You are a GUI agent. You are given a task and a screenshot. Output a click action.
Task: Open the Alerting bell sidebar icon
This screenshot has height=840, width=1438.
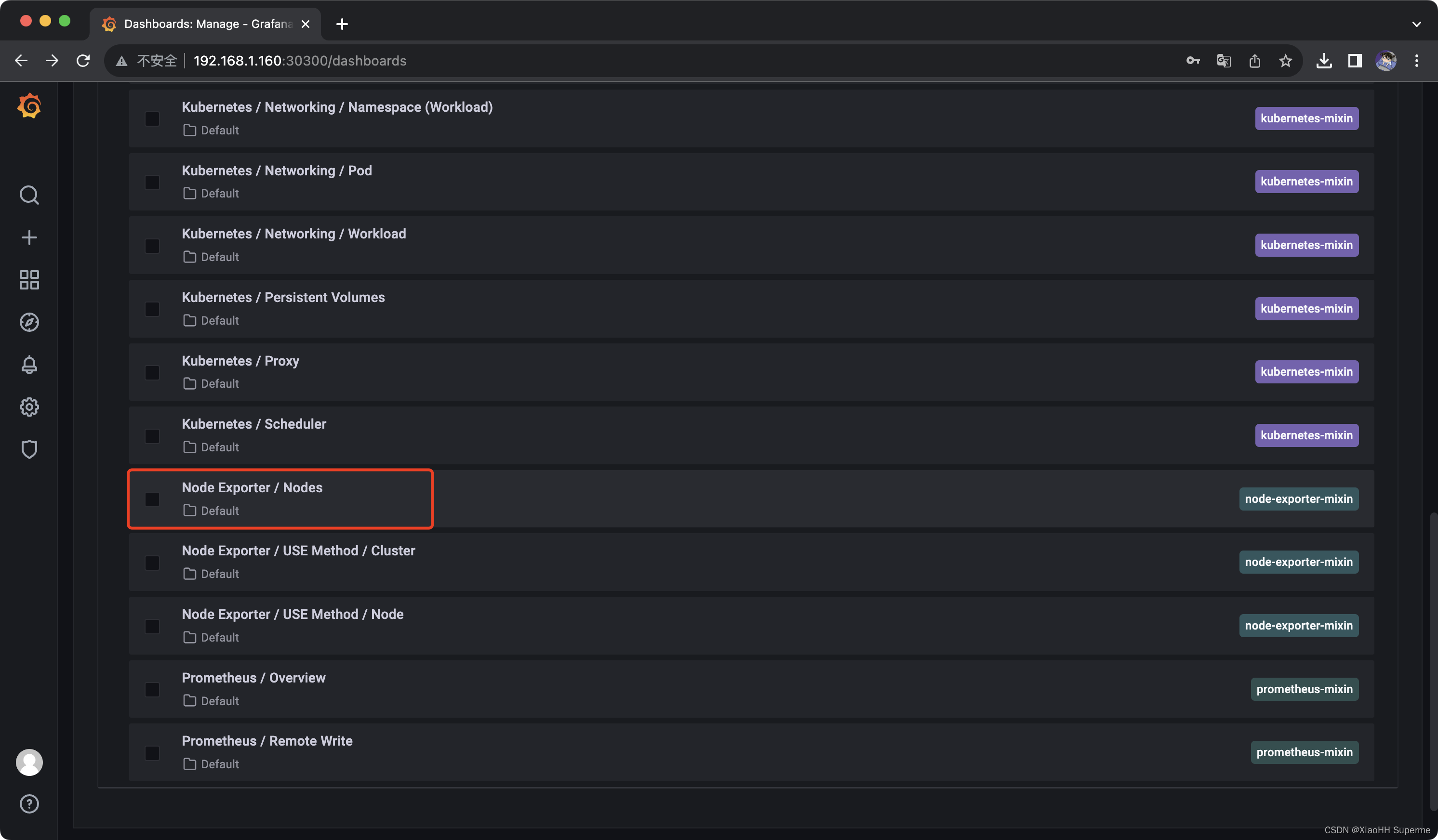point(29,365)
